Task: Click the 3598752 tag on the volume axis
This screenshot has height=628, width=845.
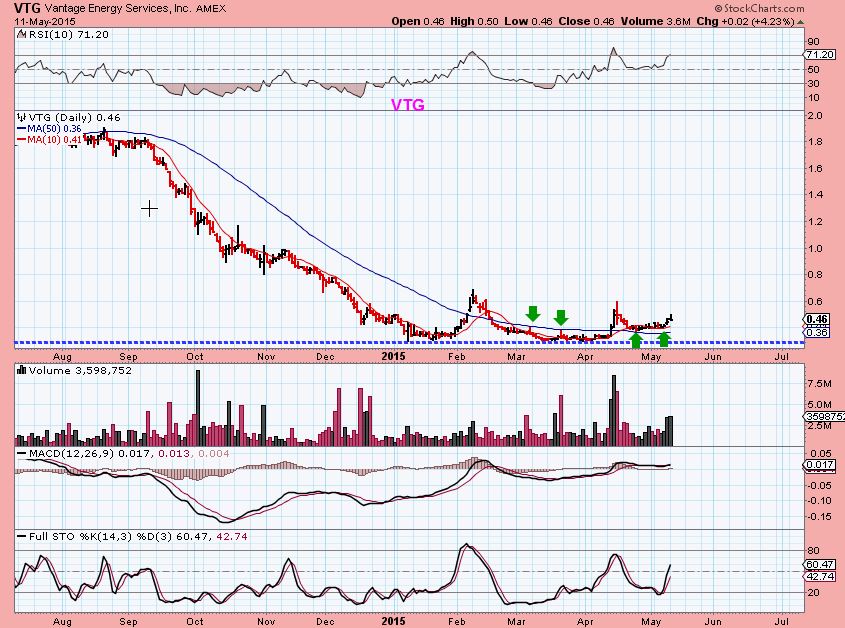Action: tap(825, 416)
